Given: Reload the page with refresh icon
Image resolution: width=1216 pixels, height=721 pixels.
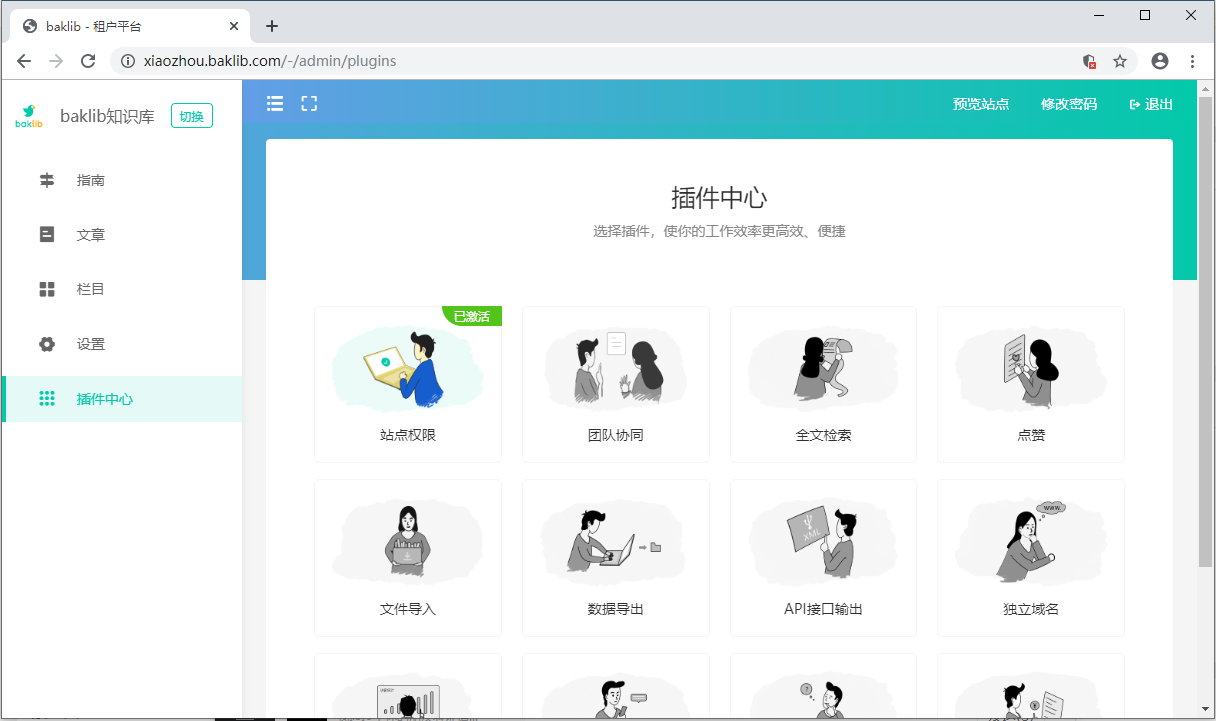Looking at the screenshot, I should click(88, 61).
